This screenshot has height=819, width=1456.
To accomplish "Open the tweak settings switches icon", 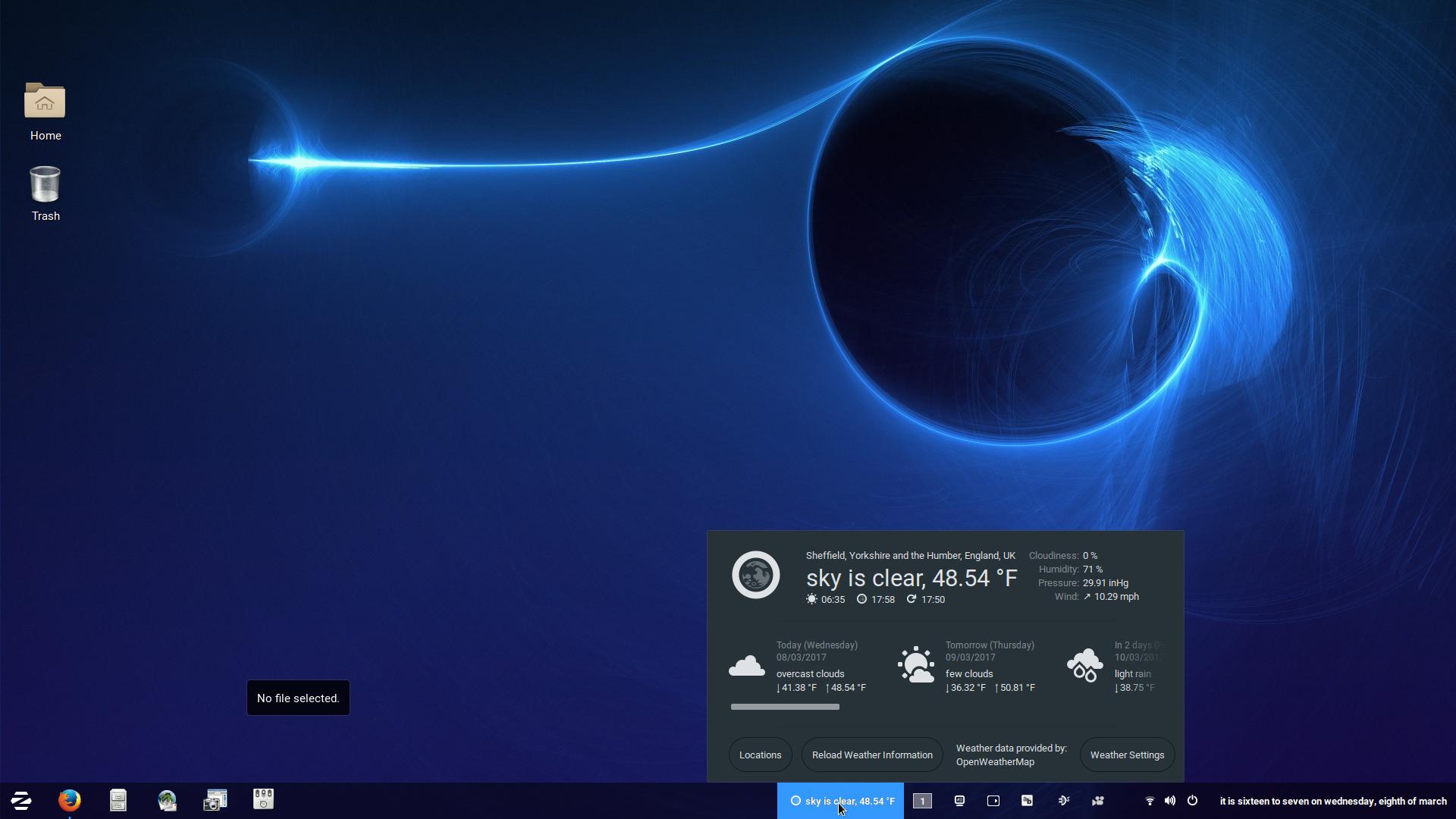I will (x=263, y=799).
